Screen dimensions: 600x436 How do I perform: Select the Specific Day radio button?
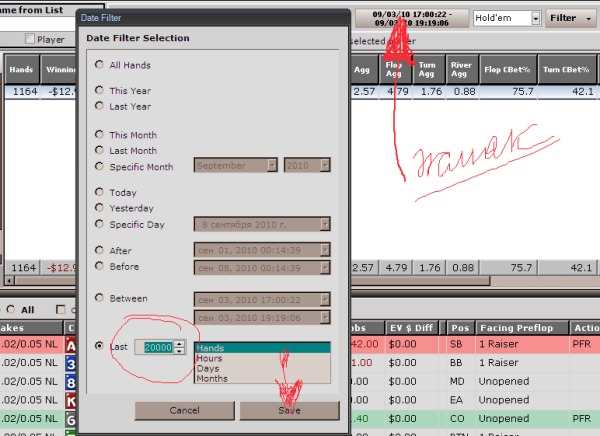99,224
